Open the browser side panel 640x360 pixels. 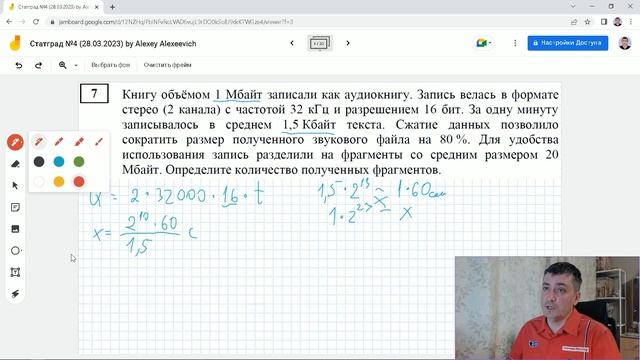tap(604, 22)
